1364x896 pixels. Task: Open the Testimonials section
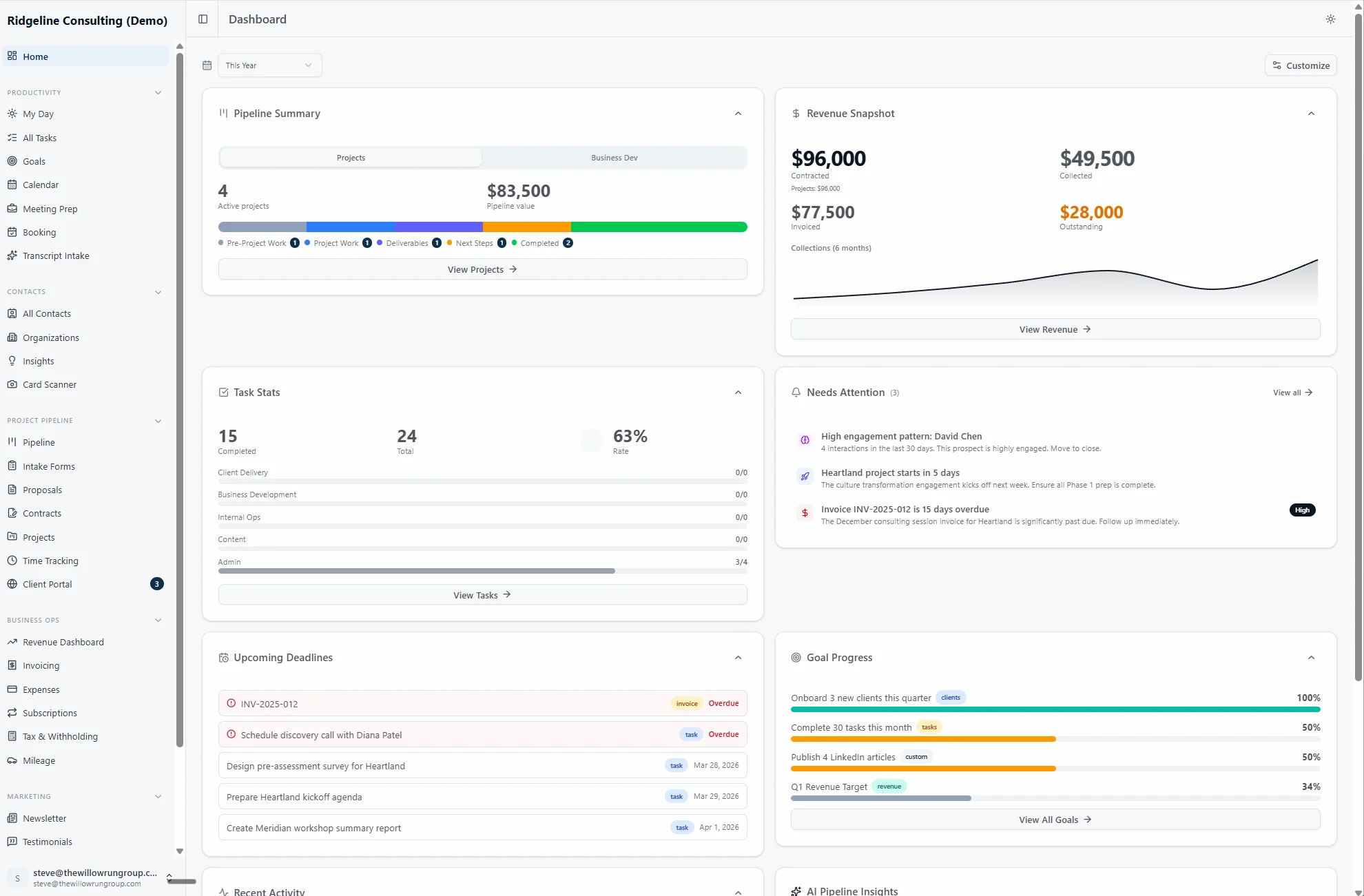[47, 842]
